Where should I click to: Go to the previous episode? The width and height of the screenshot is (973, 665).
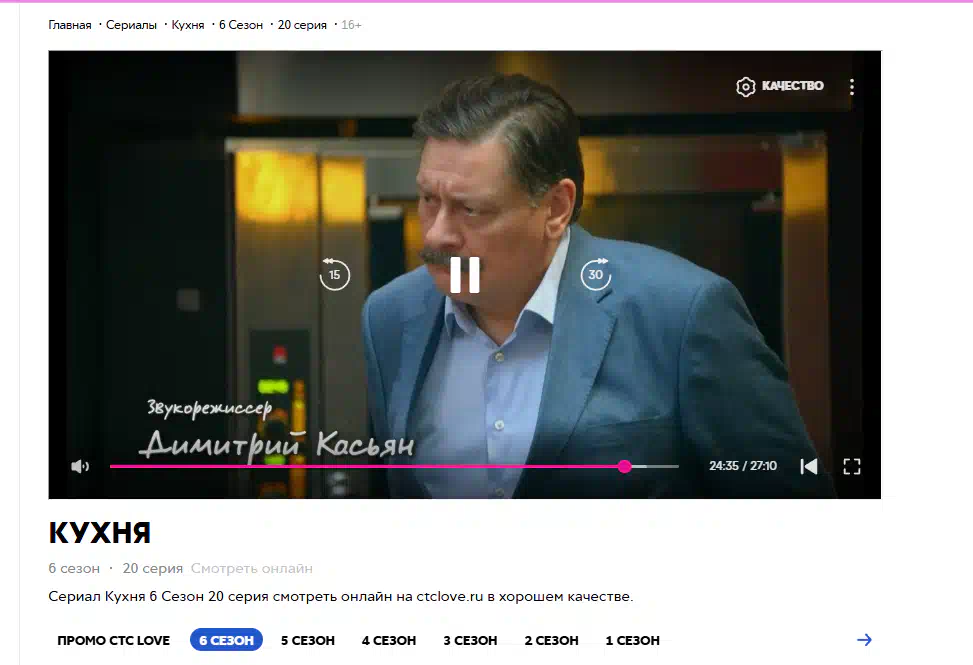point(809,466)
